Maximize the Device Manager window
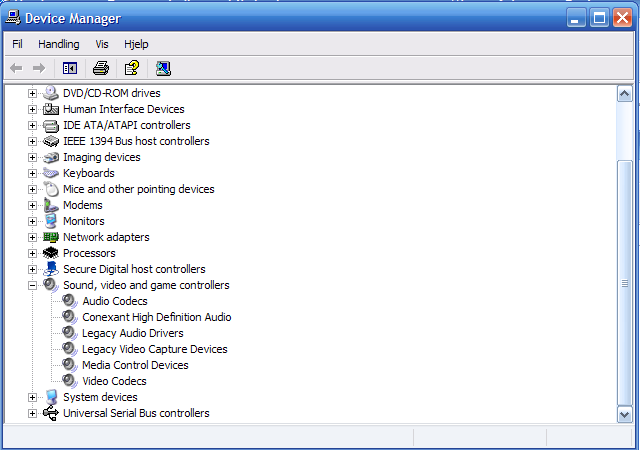Viewport: 640px width, 450px height. (599, 18)
